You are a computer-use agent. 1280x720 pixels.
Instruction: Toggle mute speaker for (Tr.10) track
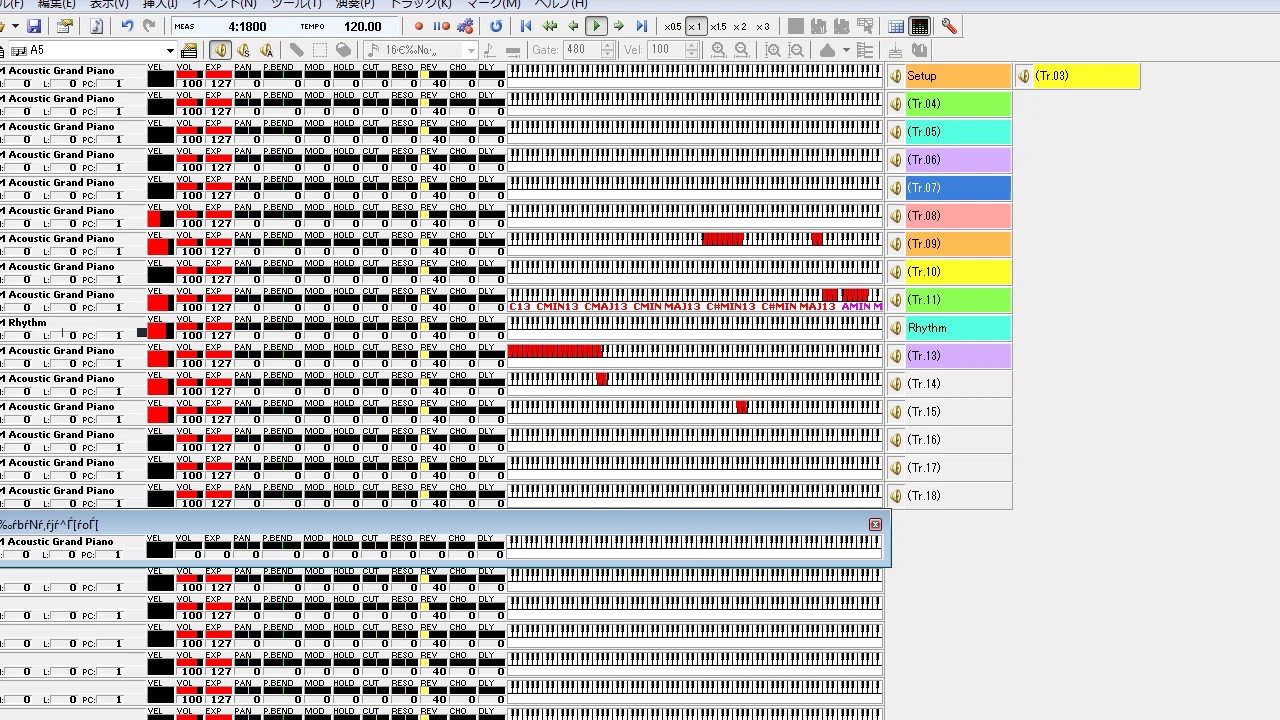(896, 272)
